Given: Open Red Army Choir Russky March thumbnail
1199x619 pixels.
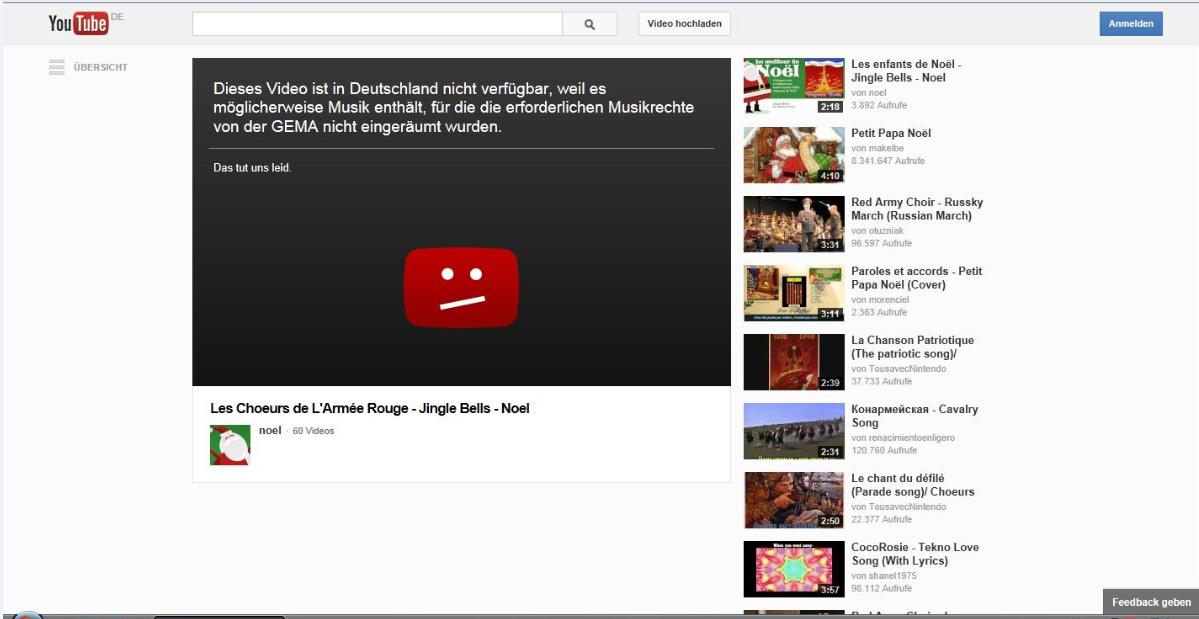Looking at the screenshot, I should [x=794, y=224].
